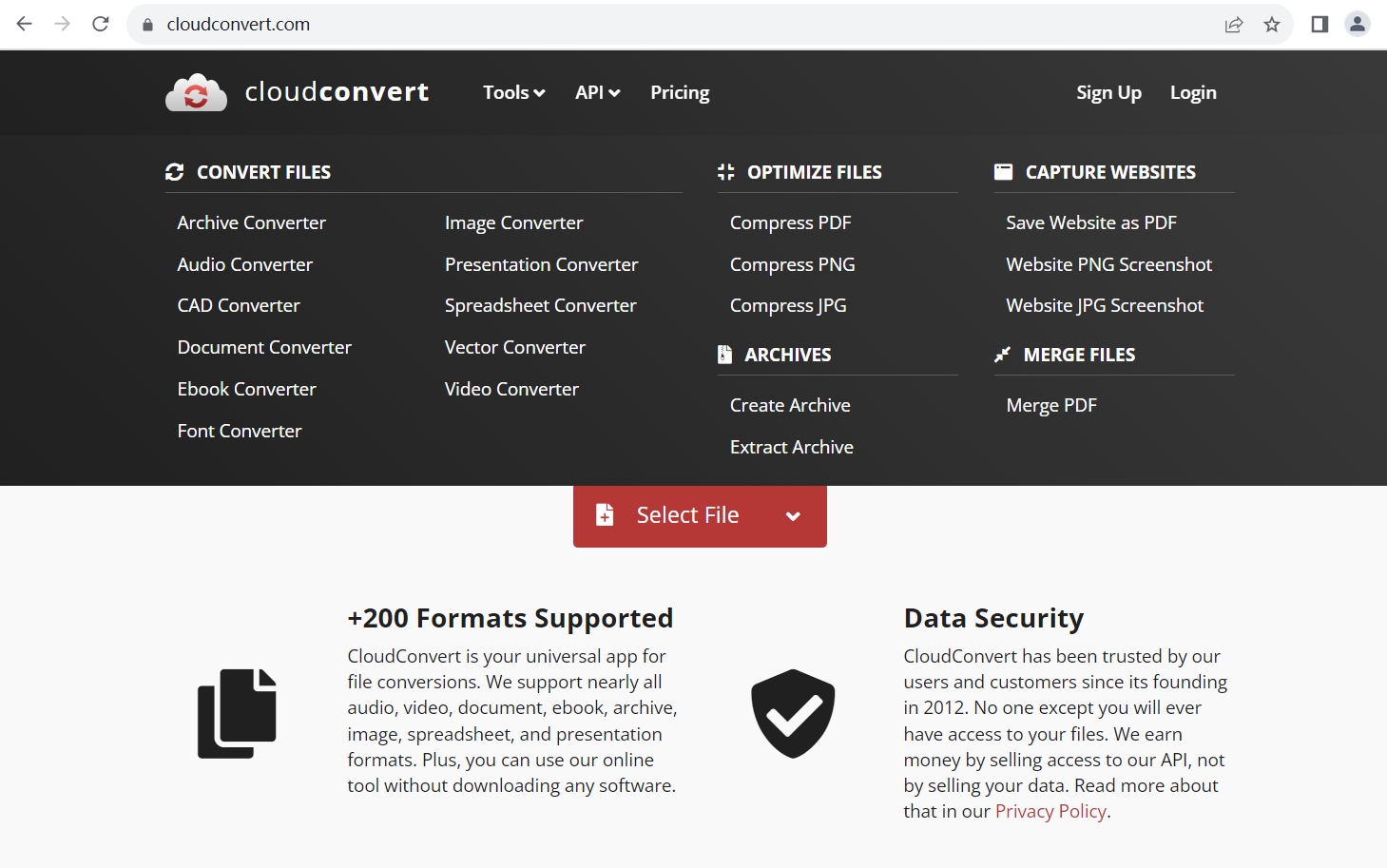Click the shield checkmark Data Security icon
The image size is (1387, 868).
coord(792,714)
